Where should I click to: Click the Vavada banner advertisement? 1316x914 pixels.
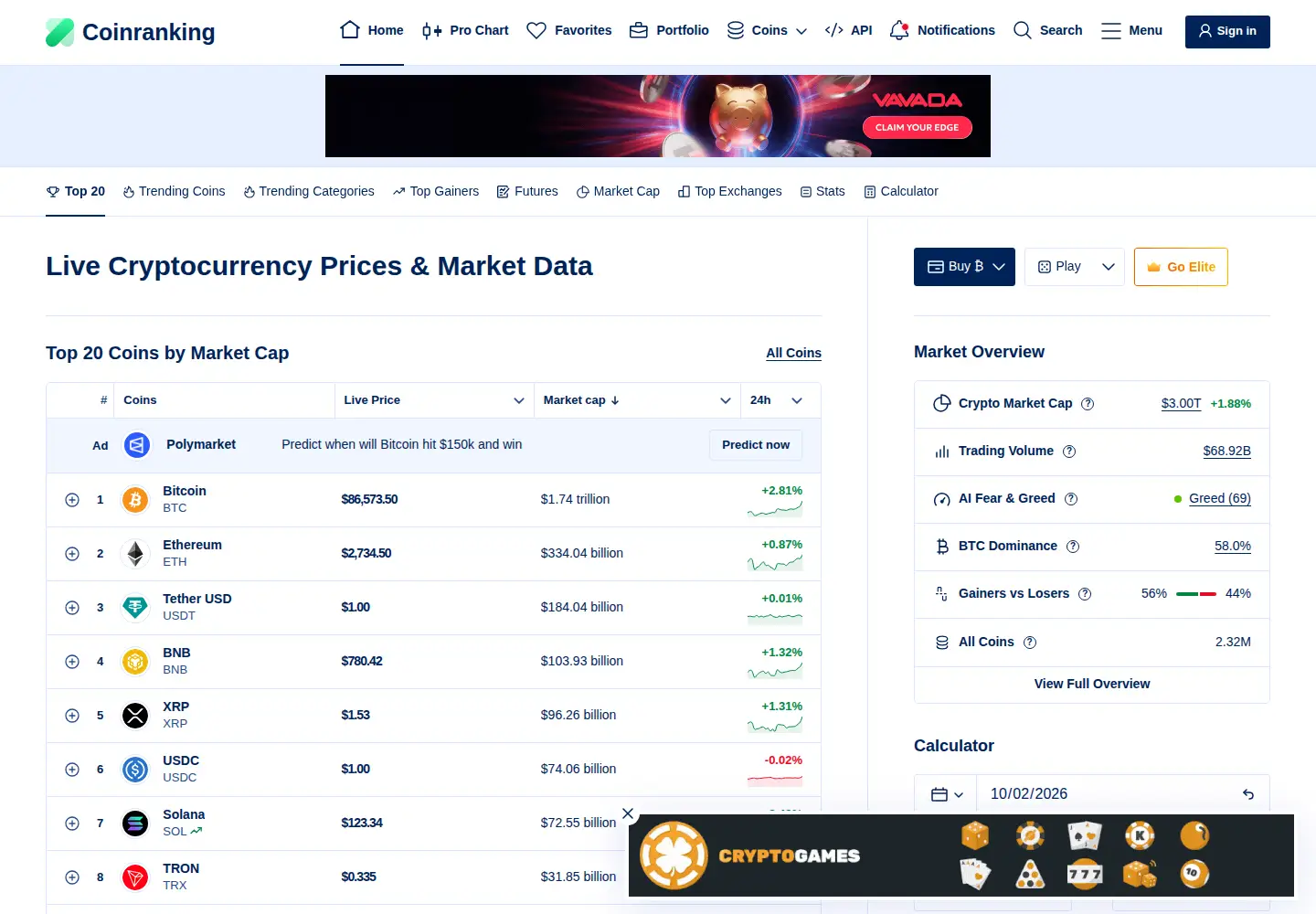tap(658, 116)
